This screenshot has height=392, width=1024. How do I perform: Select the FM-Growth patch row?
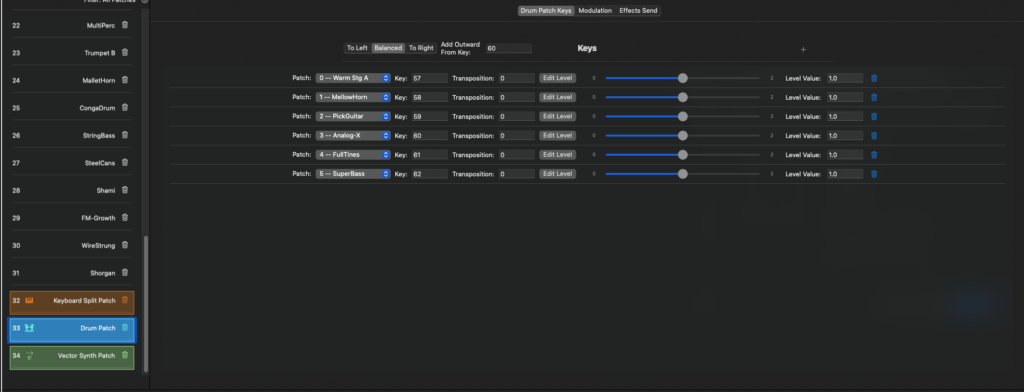(x=72, y=218)
